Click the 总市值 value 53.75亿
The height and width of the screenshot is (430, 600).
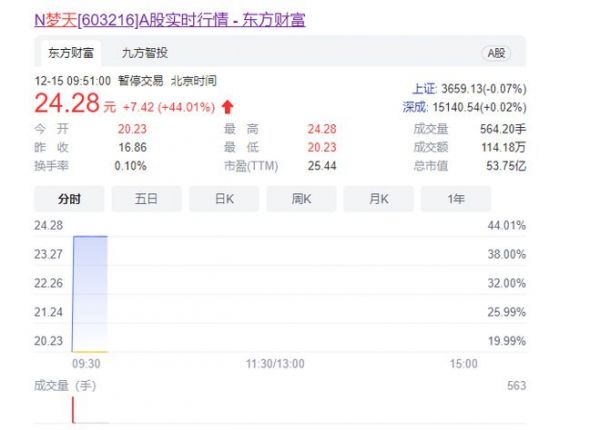[504, 165]
